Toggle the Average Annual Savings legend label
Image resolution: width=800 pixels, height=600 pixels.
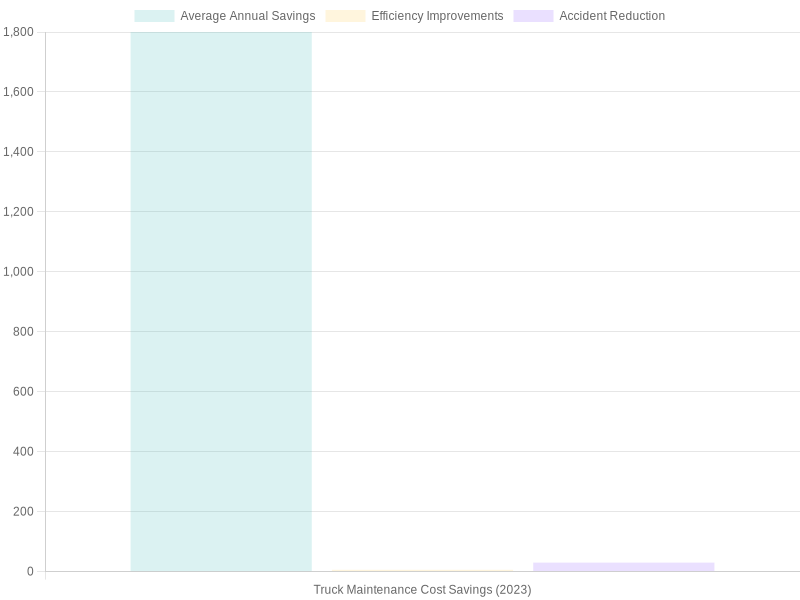(x=247, y=16)
